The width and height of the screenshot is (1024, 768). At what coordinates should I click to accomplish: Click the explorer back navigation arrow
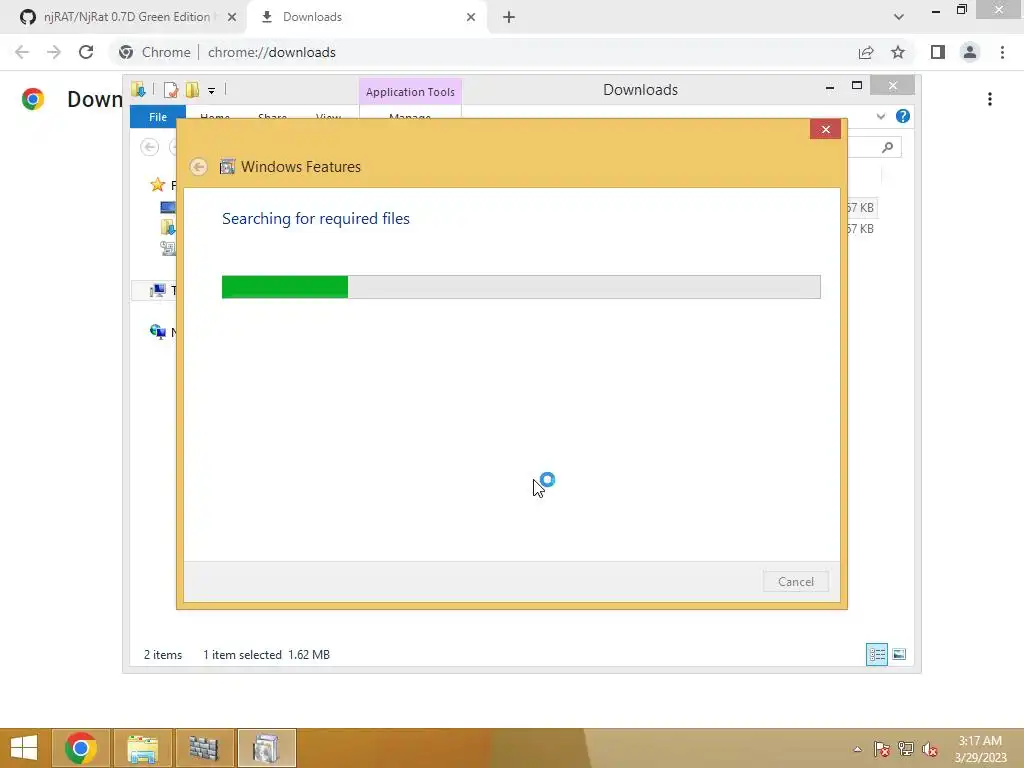point(150,147)
